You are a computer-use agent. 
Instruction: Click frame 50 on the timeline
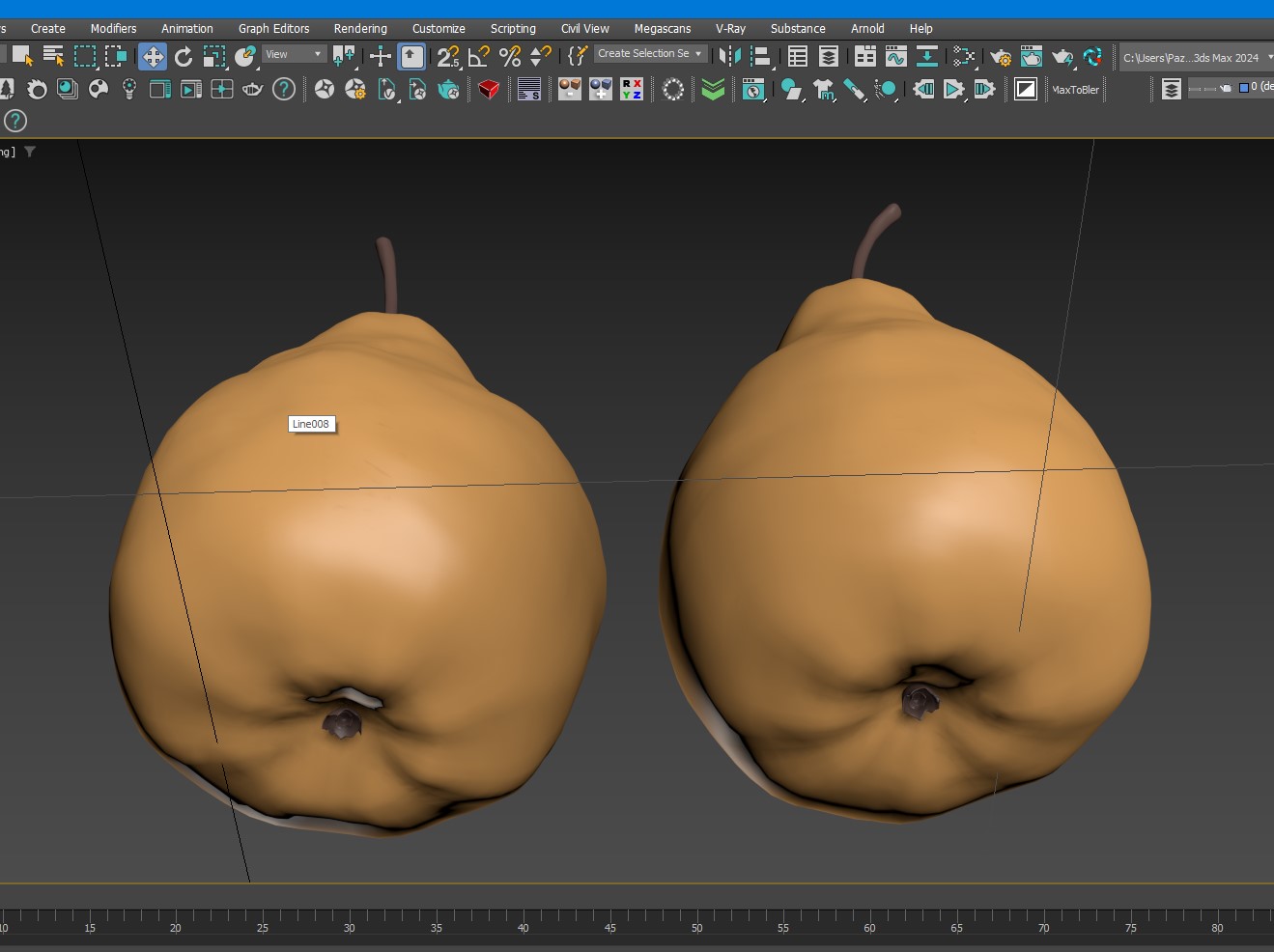(696, 917)
